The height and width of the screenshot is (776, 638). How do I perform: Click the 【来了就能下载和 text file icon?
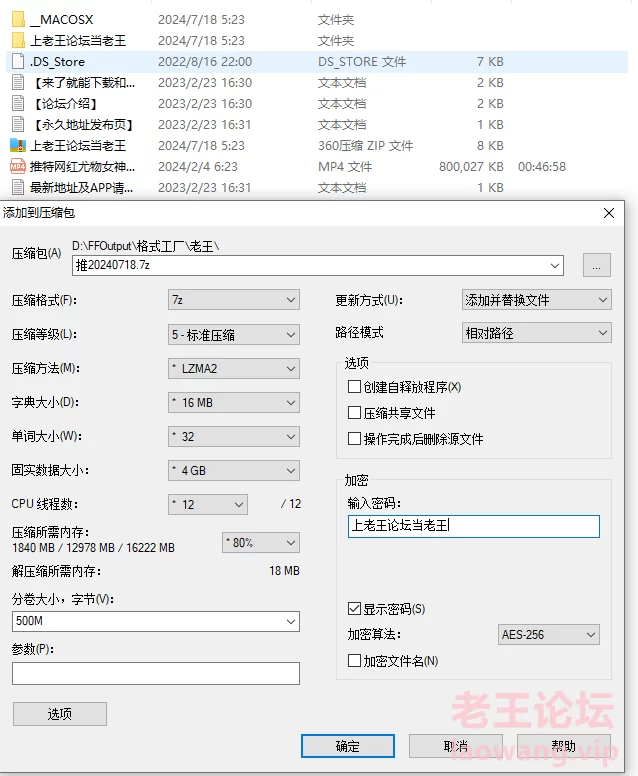[x=18, y=82]
